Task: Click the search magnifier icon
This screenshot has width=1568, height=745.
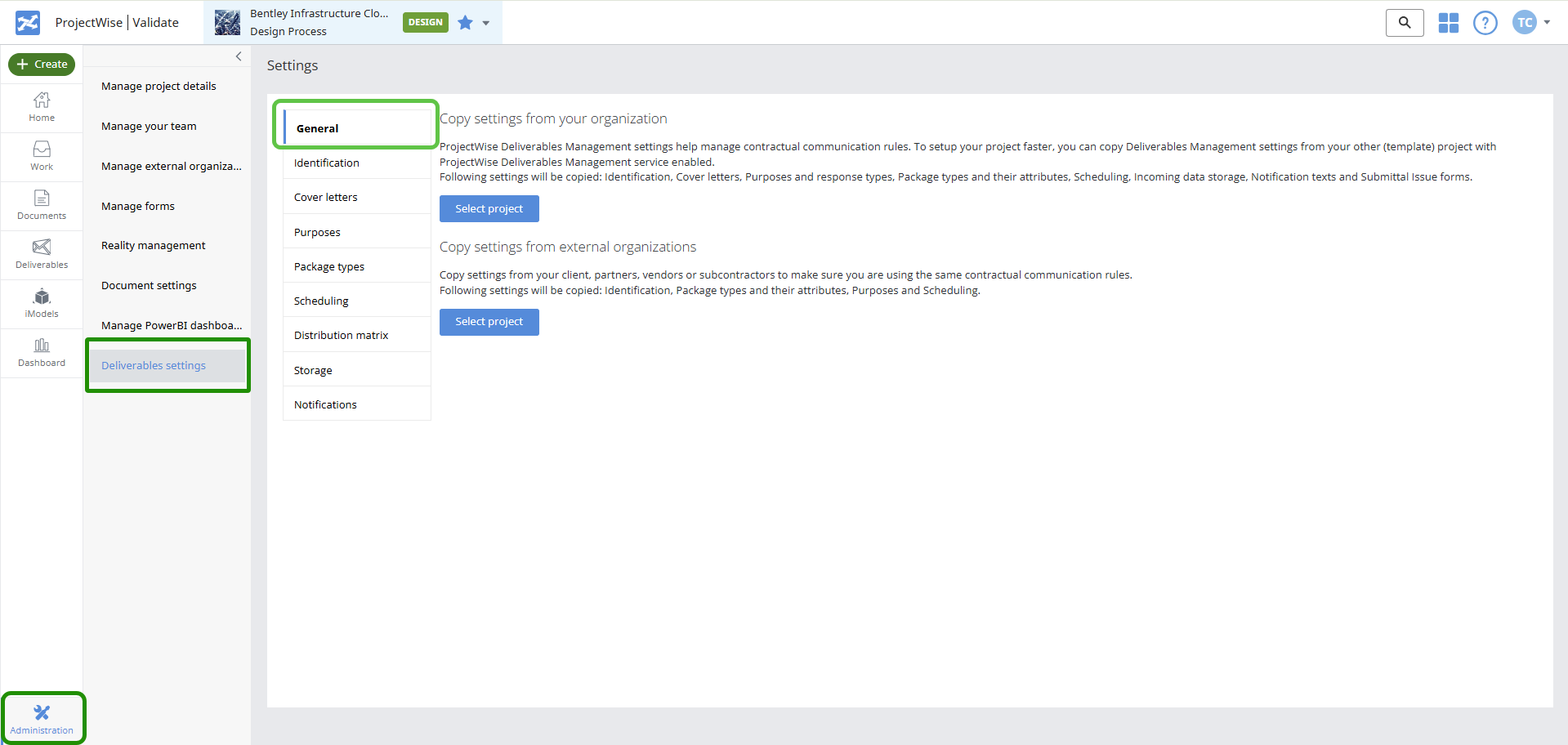Action: tap(1404, 22)
